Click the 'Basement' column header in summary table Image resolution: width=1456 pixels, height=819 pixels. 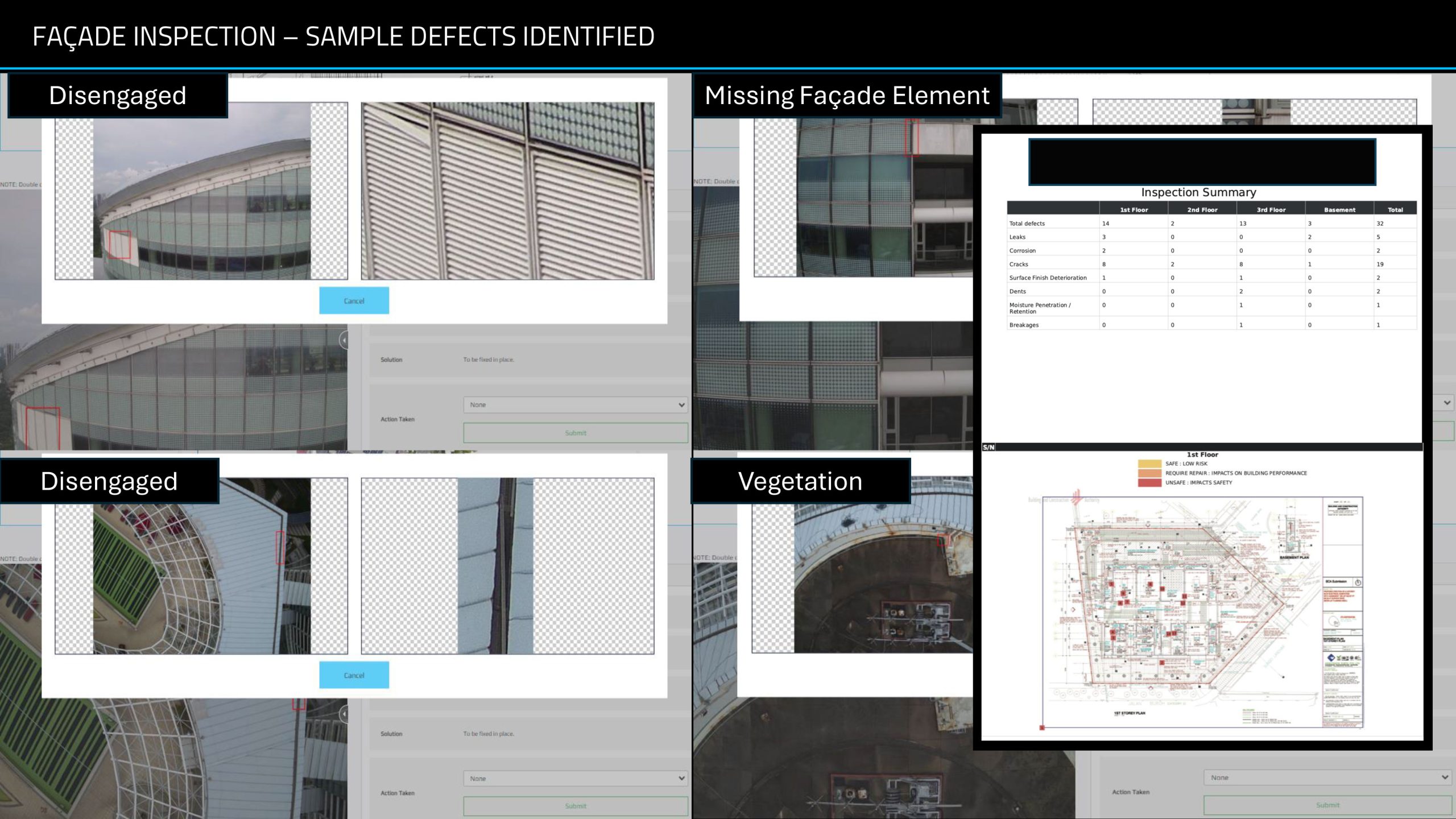[1339, 210]
